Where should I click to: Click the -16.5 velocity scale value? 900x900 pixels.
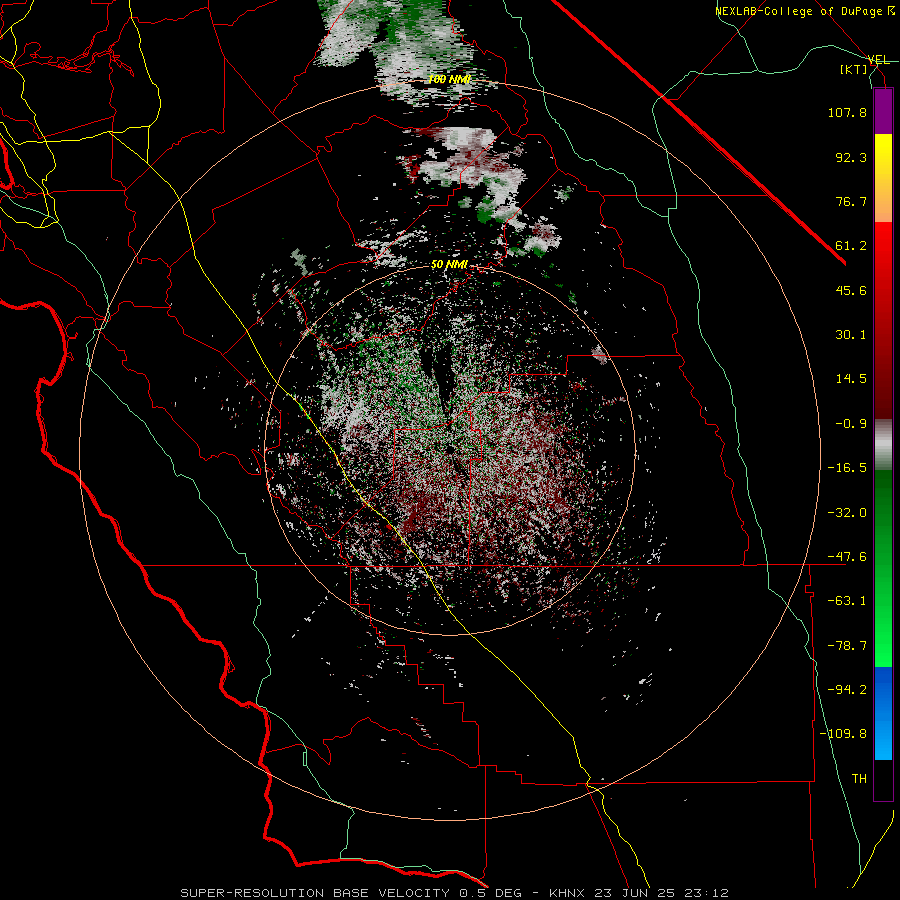(847, 468)
